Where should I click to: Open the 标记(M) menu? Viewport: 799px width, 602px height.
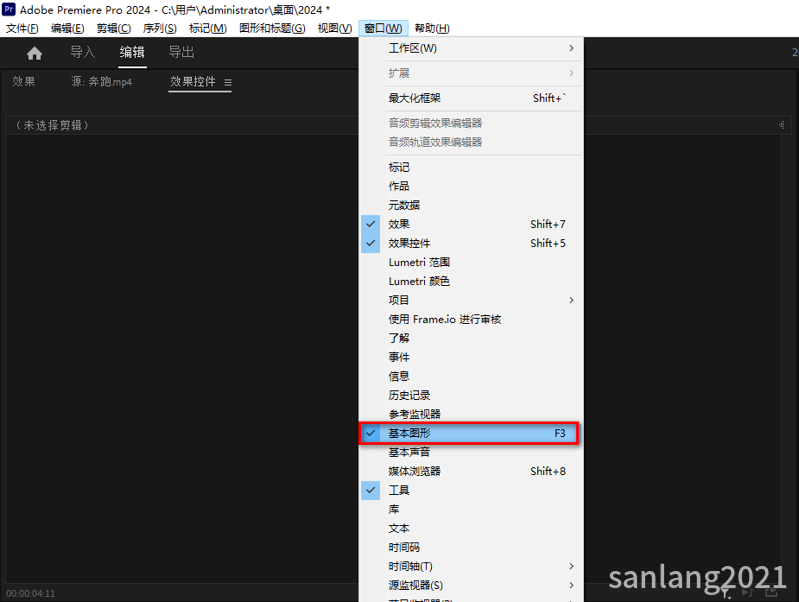(x=207, y=28)
